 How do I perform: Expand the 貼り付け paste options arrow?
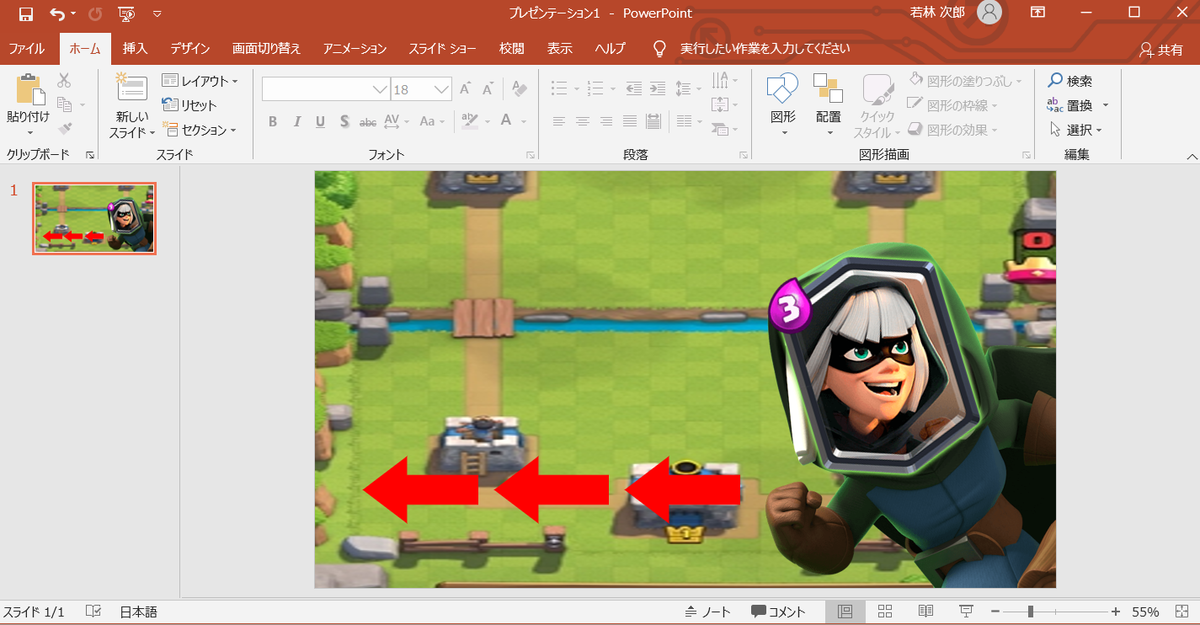(29, 133)
